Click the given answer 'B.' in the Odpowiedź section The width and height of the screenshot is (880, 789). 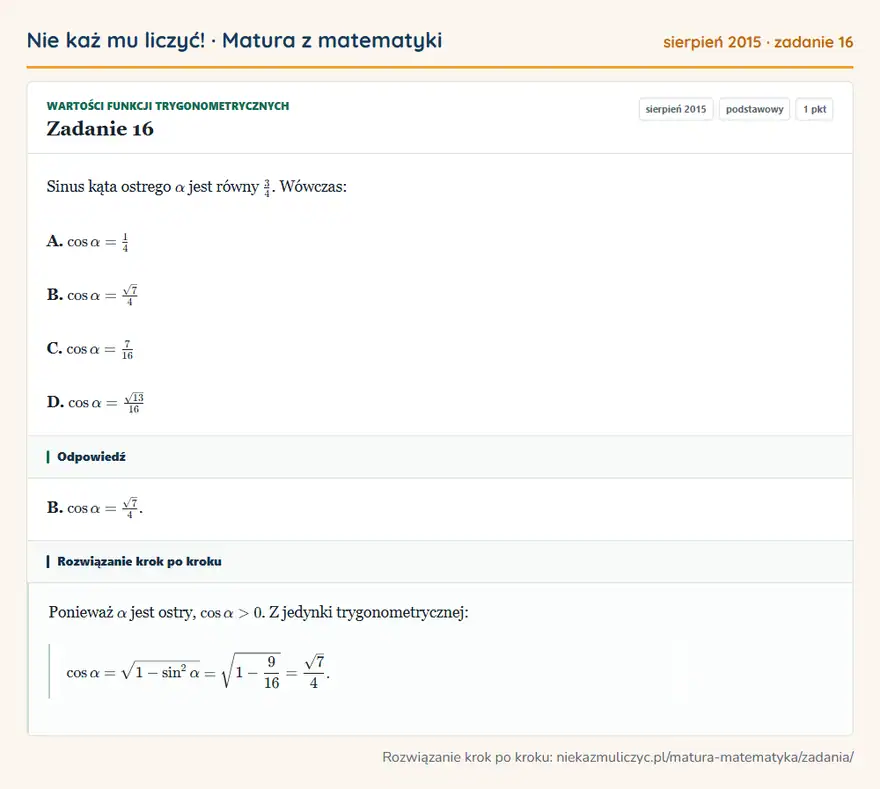[94, 508]
